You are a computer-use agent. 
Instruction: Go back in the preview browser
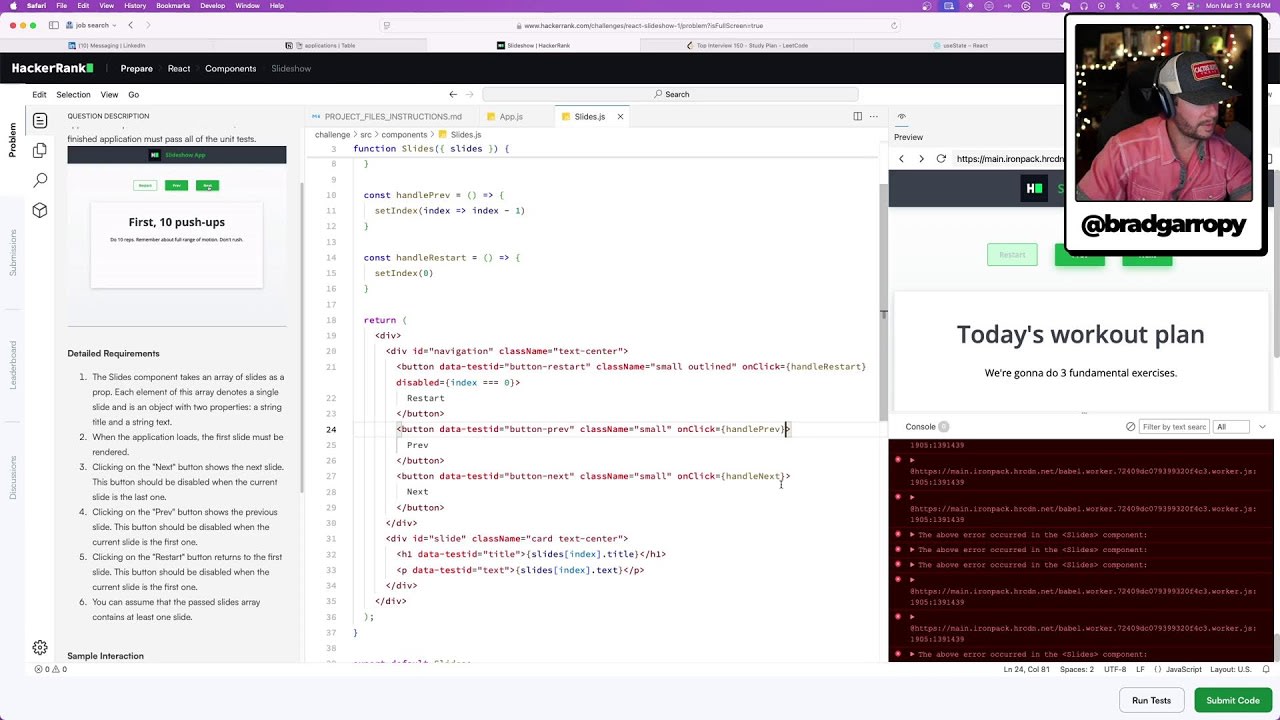901,159
